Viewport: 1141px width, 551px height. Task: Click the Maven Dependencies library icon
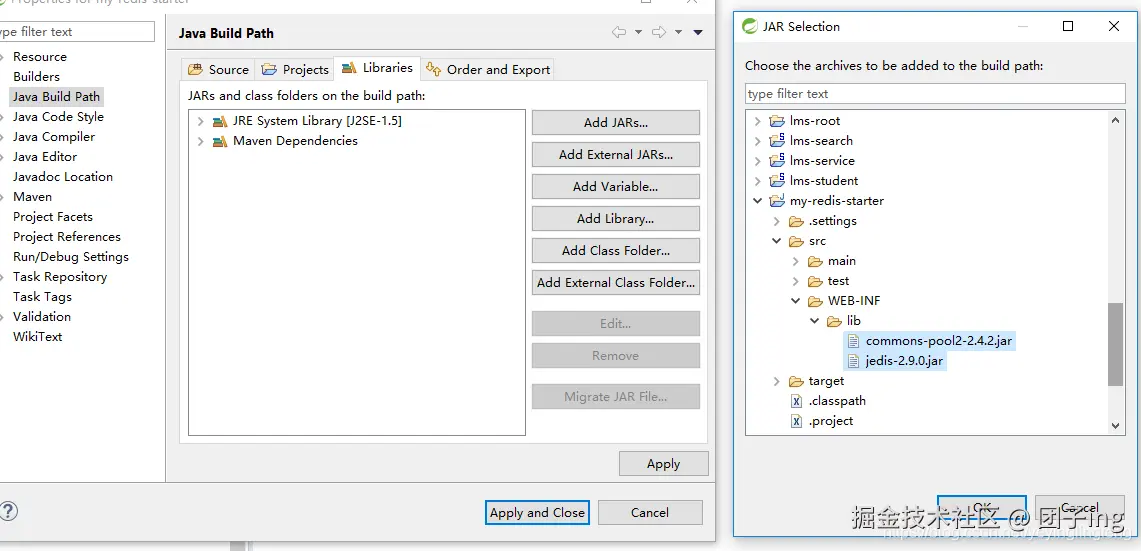(219, 141)
